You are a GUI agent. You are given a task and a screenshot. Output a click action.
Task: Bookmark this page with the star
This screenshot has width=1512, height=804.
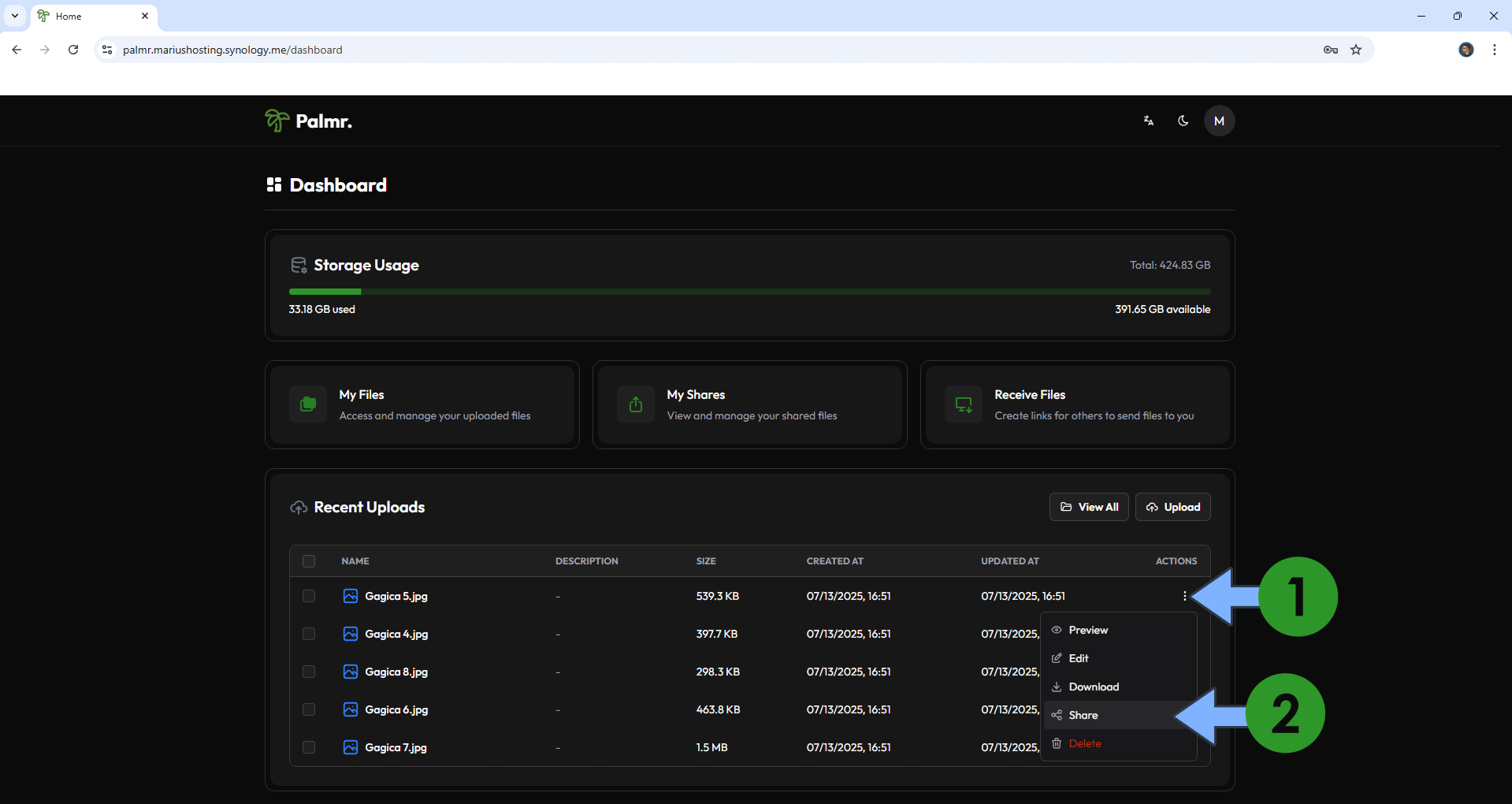click(x=1356, y=50)
